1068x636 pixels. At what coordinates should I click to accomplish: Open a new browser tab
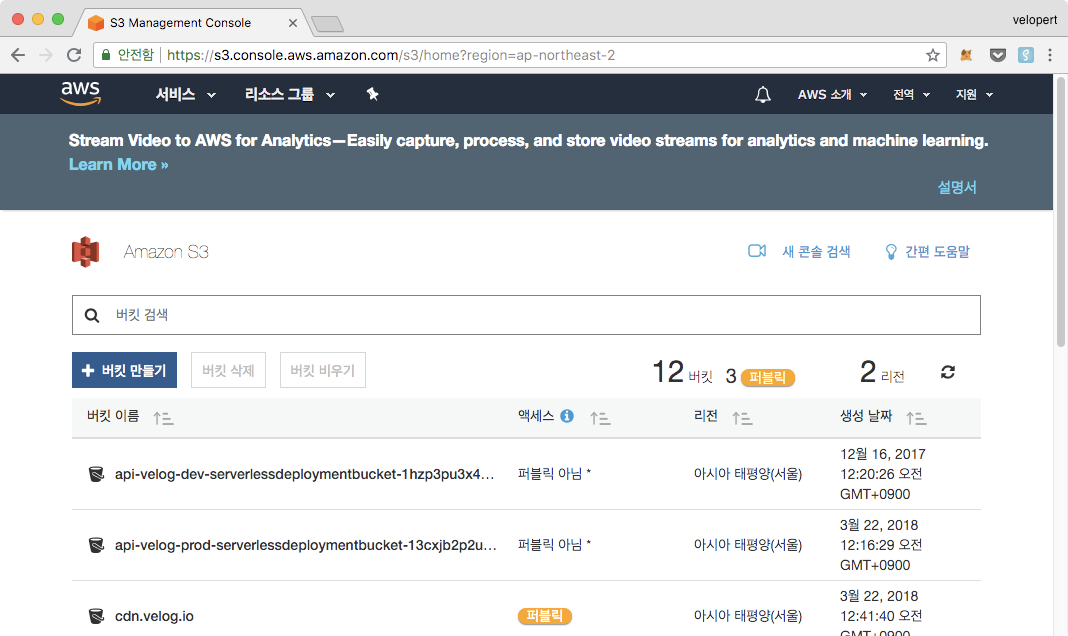[x=328, y=25]
